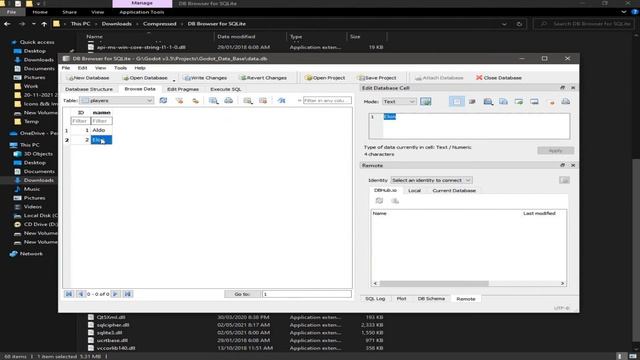Click Last modified column header in Remote list
Screen dimensions: 640x360
[x=539, y=213]
